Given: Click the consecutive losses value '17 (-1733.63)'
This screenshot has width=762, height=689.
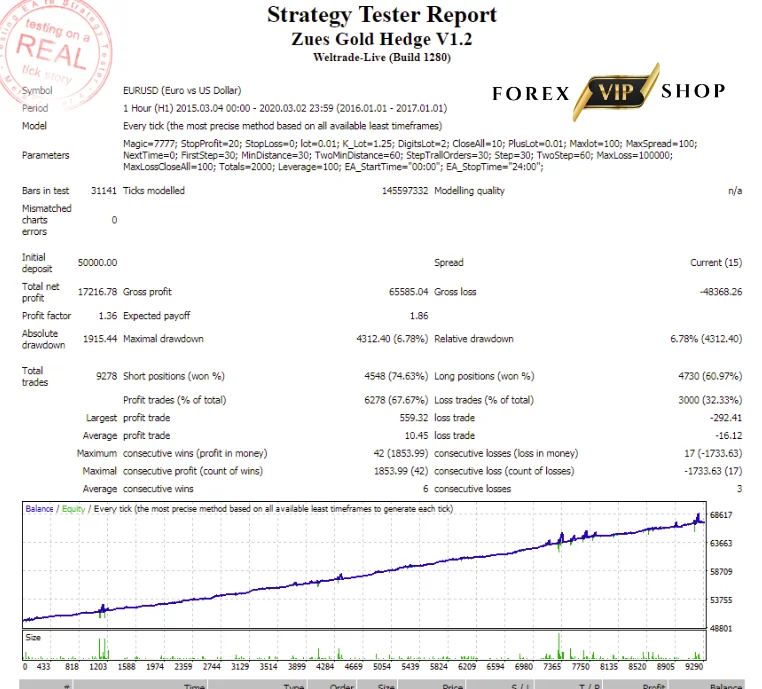Looking at the screenshot, I should tap(713, 453).
